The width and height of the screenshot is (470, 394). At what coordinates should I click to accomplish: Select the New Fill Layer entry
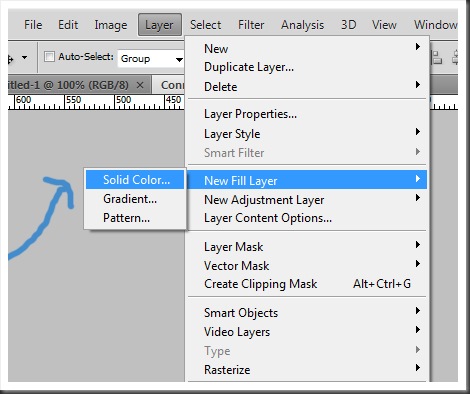pyautogui.click(x=307, y=180)
